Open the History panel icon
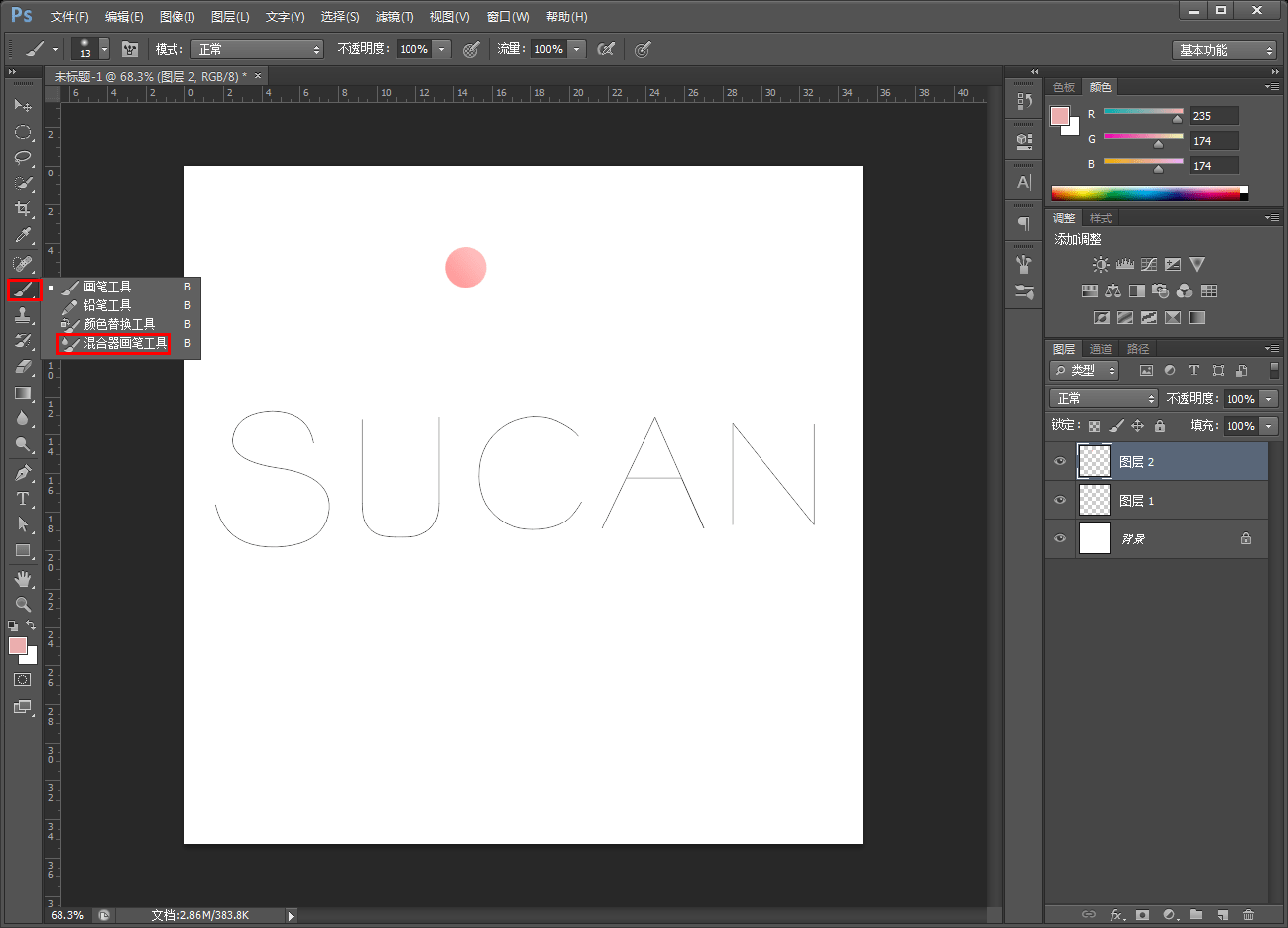The width and height of the screenshot is (1288, 928). [x=1024, y=101]
